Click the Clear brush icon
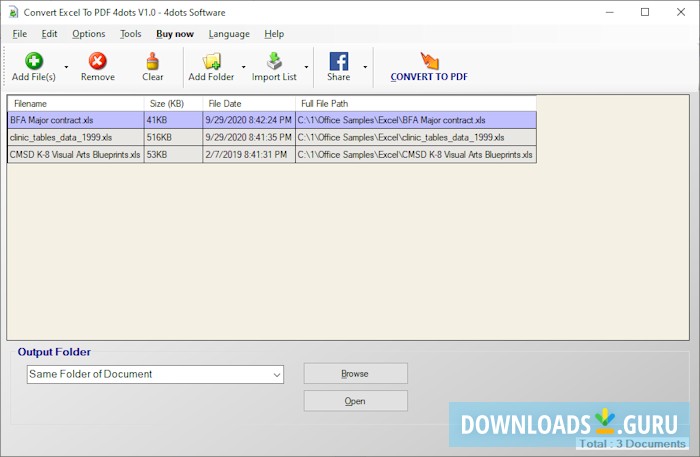The width and height of the screenshot is (700, 457). click(153, 61)
